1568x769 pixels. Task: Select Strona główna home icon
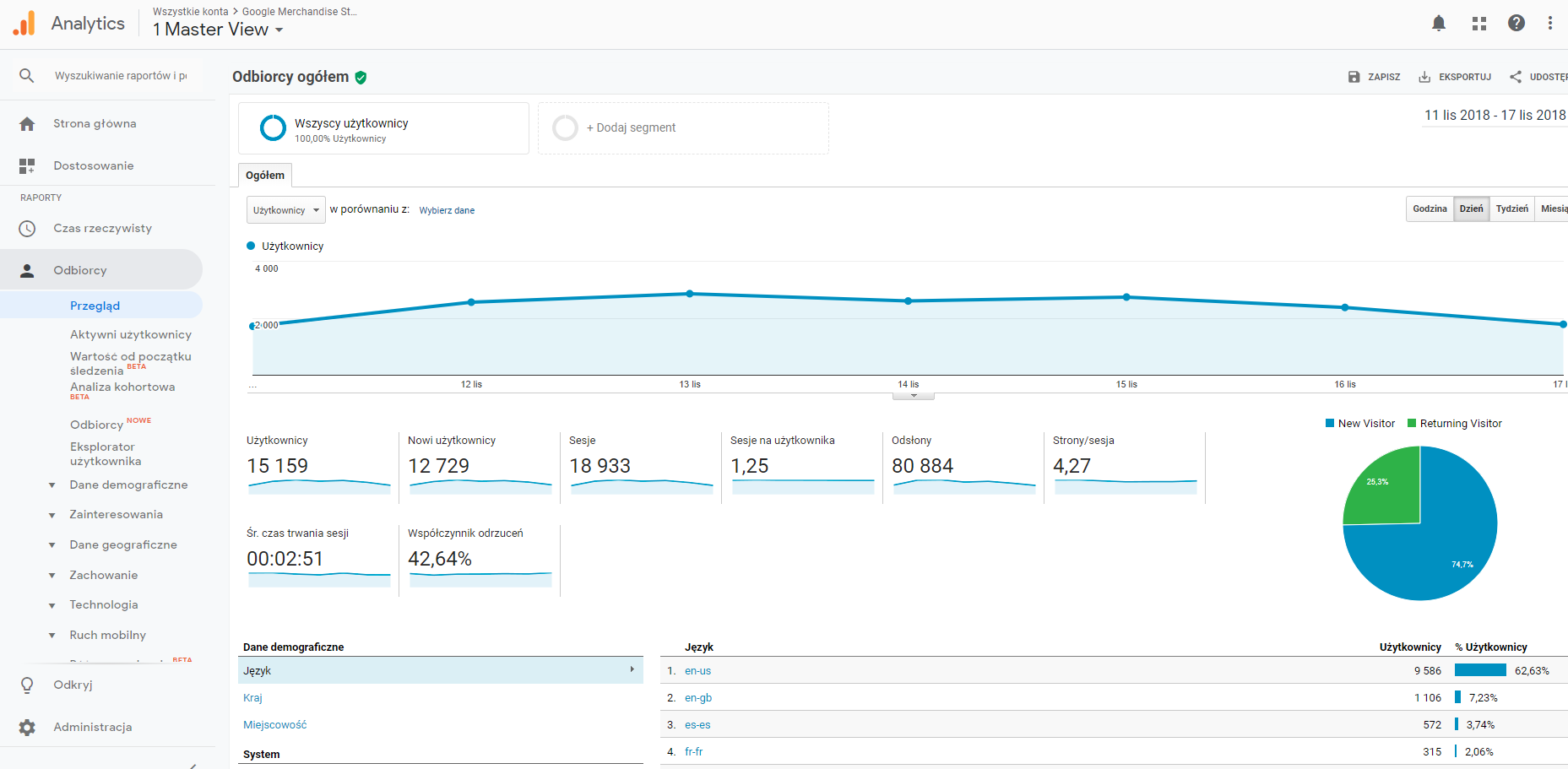[x=27, y=123]
